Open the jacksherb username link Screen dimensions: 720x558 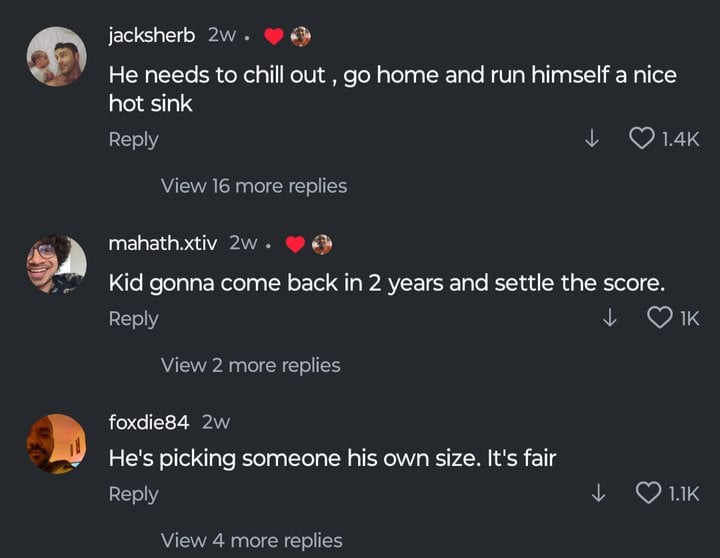click(x=152, y=35)
